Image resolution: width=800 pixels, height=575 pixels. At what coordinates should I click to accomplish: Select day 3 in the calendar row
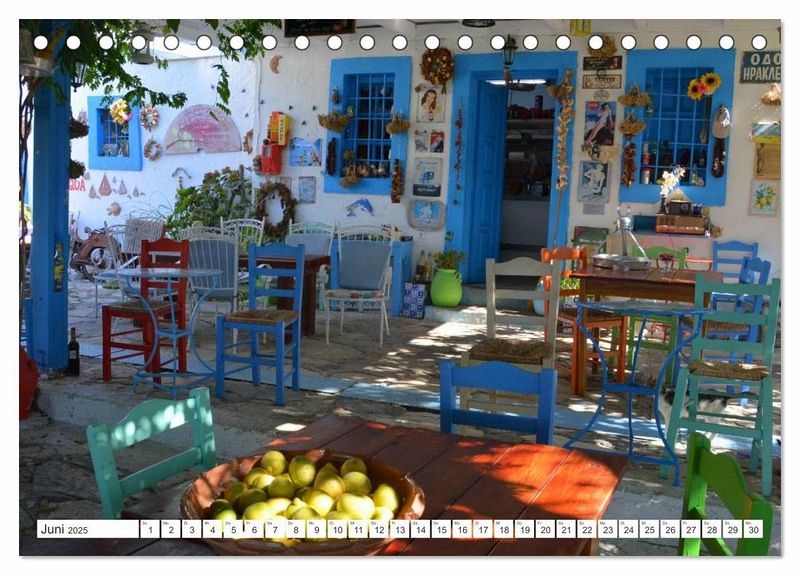191,529
